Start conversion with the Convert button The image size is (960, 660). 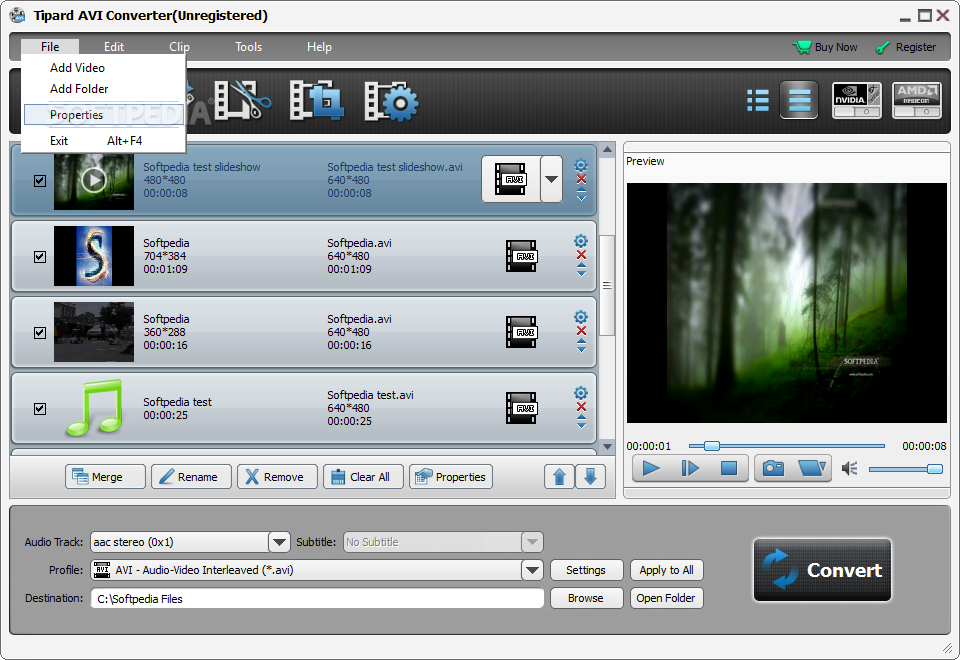click(822, 570)
